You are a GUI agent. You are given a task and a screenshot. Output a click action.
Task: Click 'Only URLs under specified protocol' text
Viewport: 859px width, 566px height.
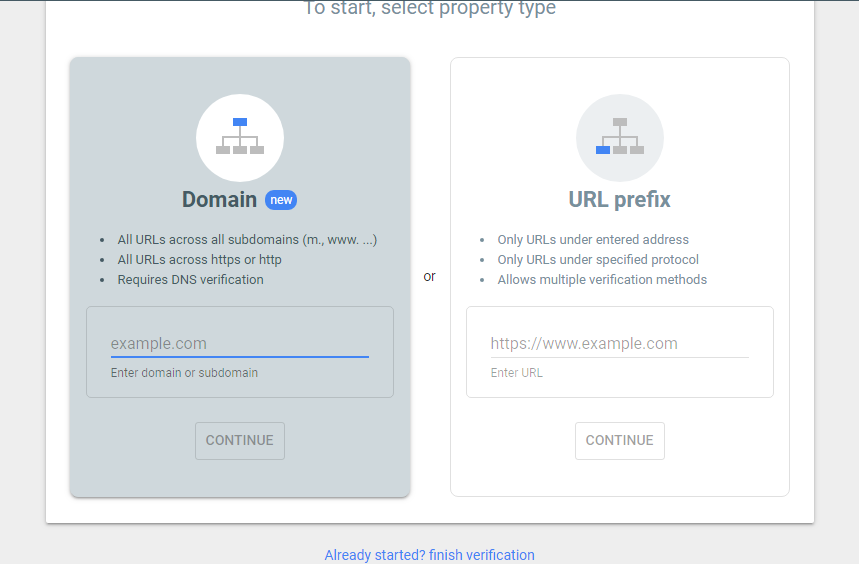point(598,260)
